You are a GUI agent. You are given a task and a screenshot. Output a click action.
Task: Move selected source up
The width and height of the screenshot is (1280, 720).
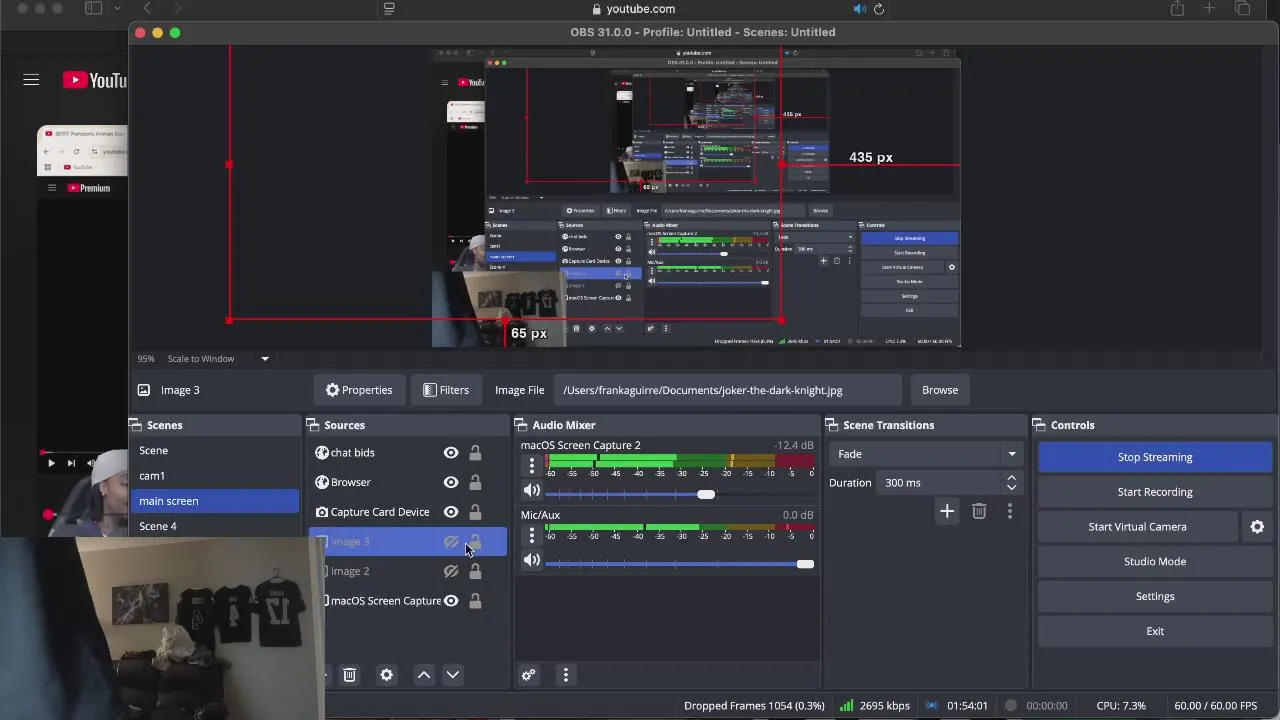[424, 675]
